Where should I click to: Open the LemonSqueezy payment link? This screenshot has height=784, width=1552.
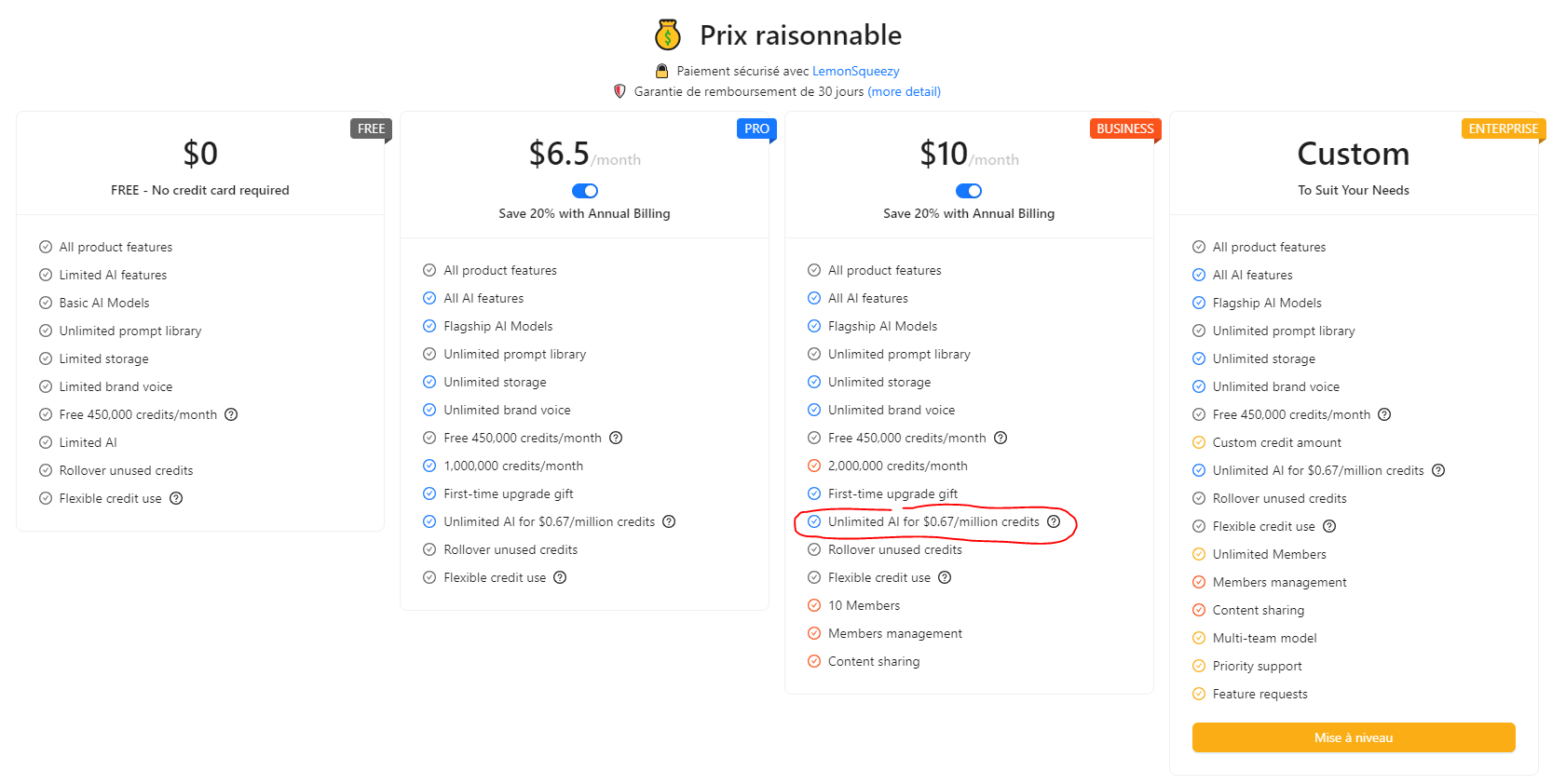coord(855,71)
